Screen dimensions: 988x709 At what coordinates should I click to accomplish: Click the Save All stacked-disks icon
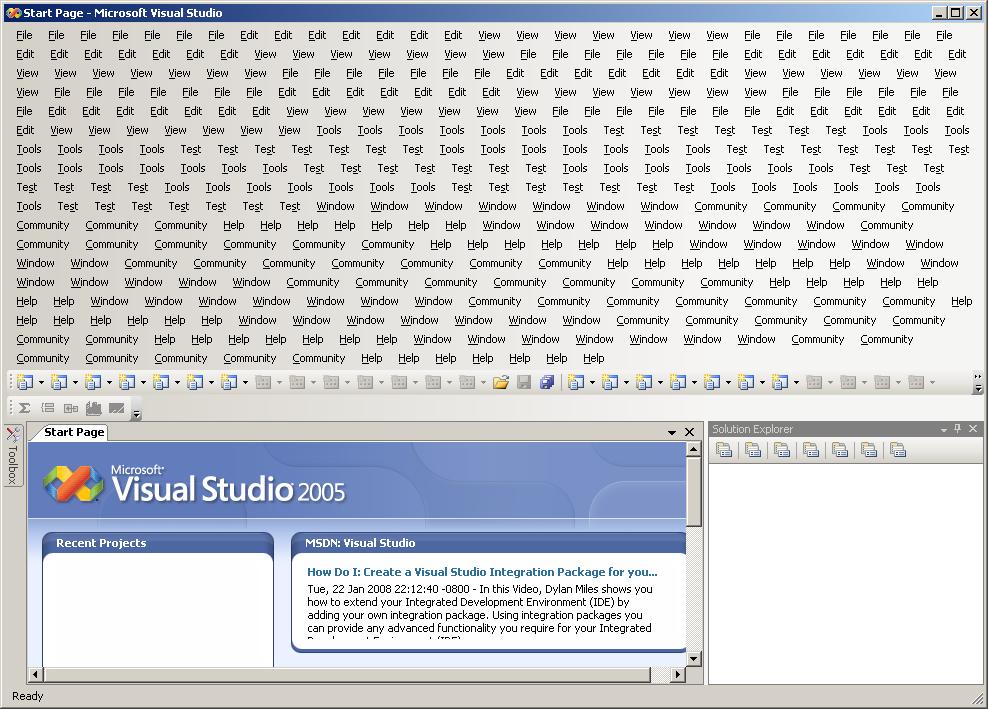click(547, 382)
